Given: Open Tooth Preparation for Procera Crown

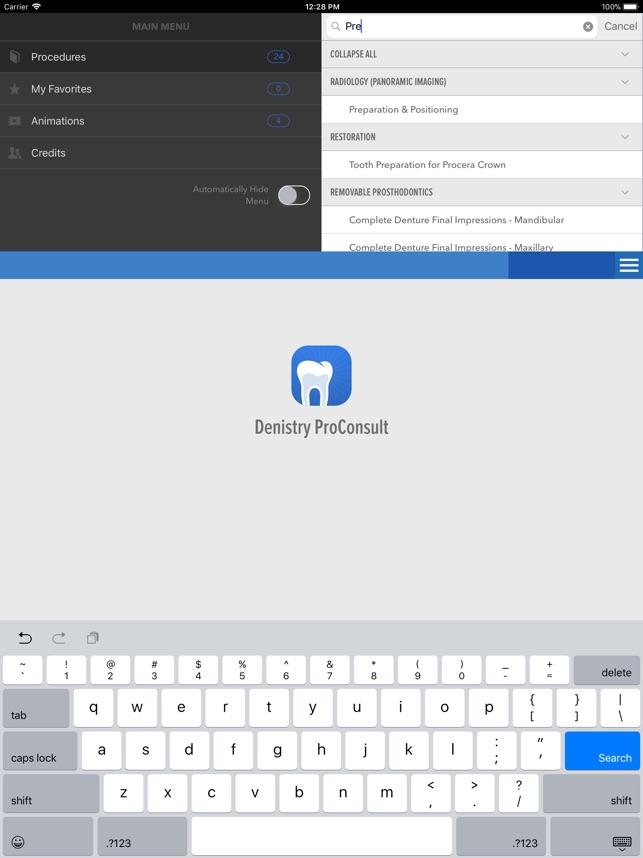Looking at the screenshot, I should point(482,165).
